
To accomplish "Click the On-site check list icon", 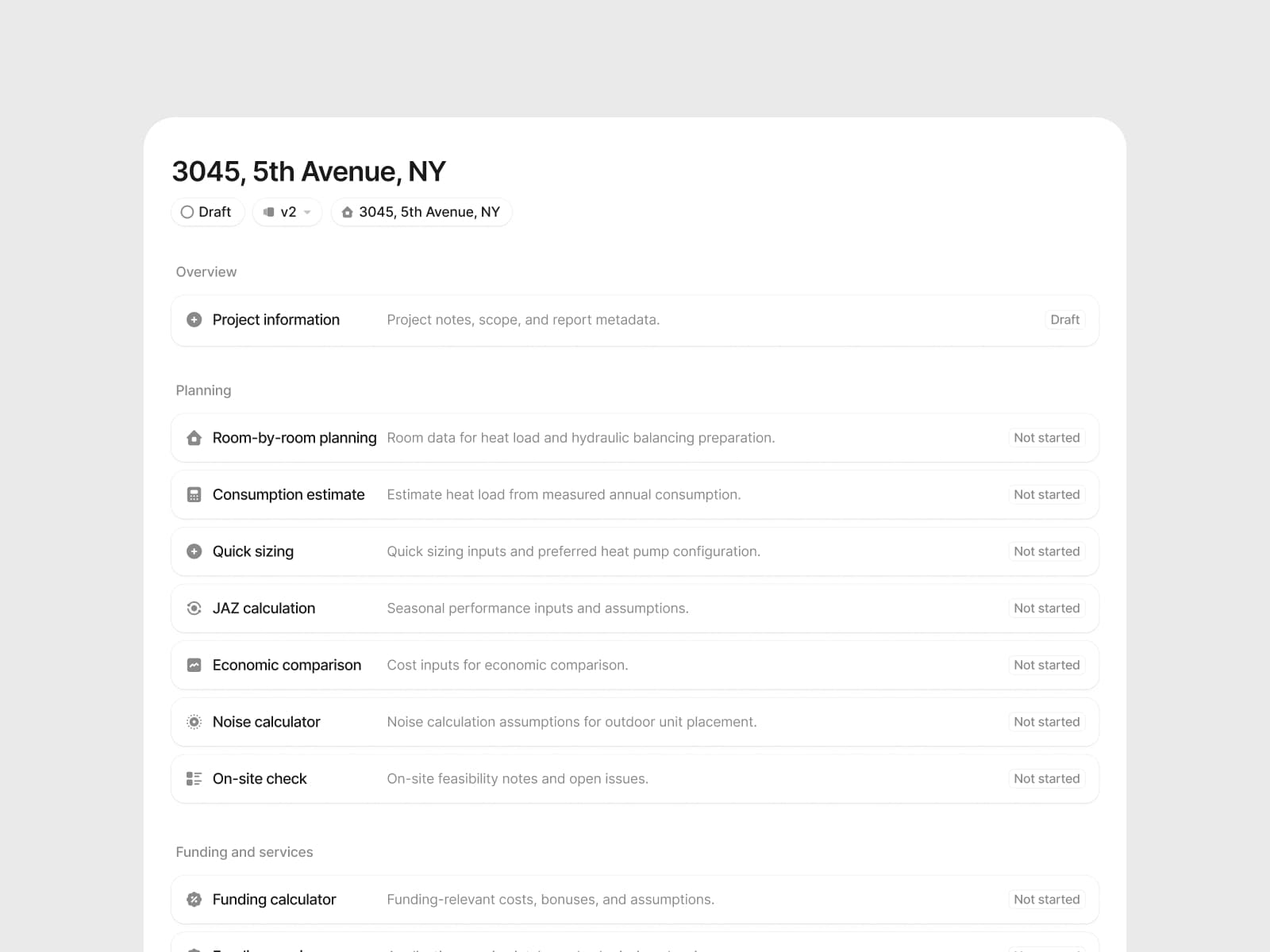I will 194,779.
